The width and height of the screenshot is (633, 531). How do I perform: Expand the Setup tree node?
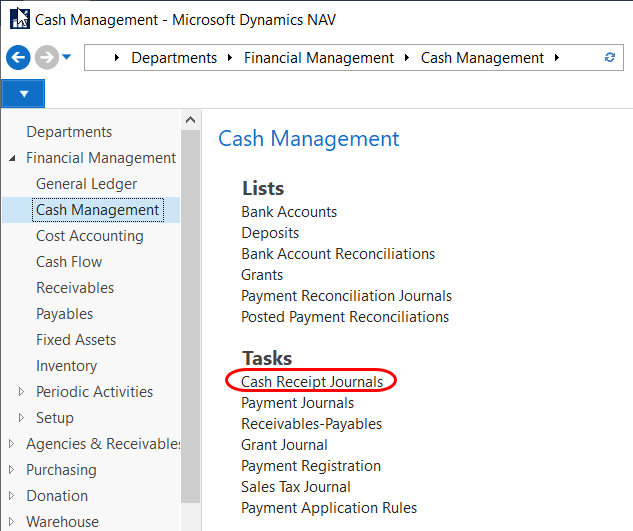(22, 418)
